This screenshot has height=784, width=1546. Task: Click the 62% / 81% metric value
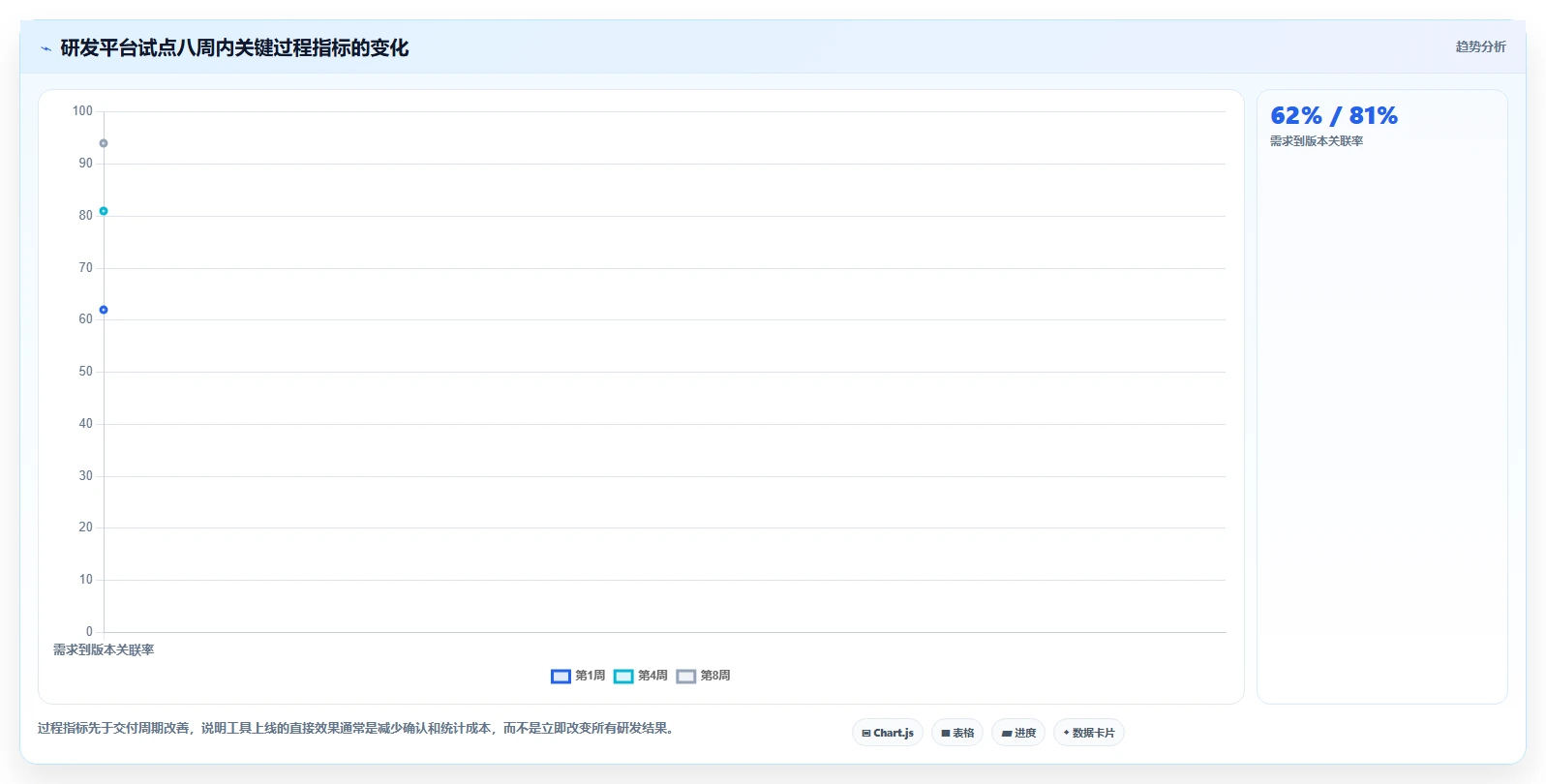point(1334,116)
